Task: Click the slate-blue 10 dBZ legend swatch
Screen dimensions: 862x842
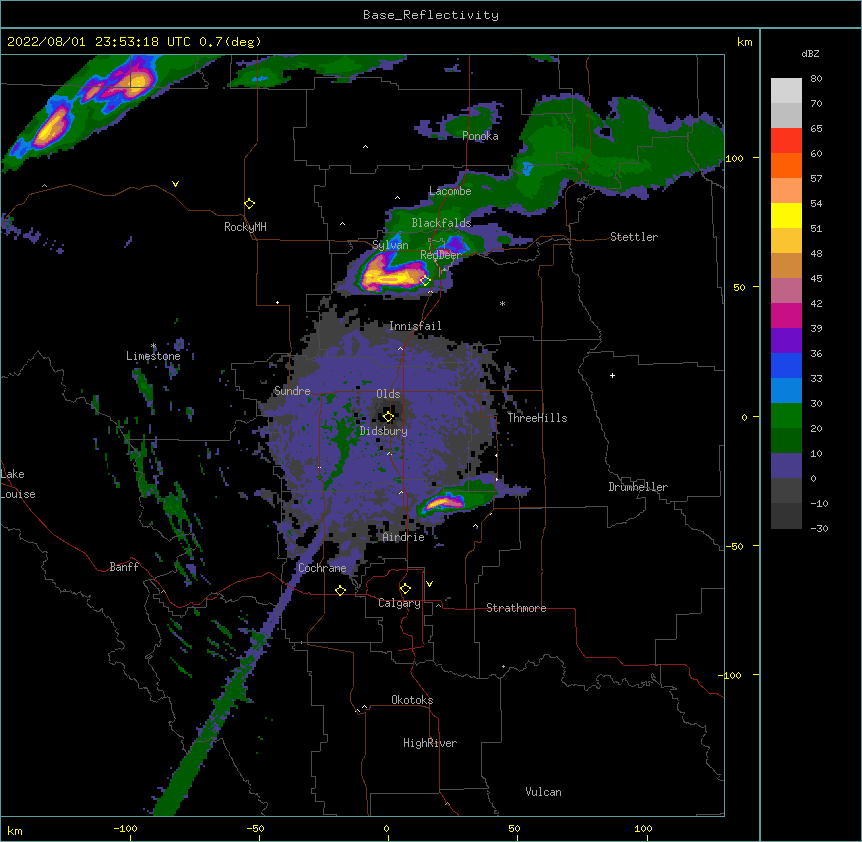Action: [x=786, y=466]
